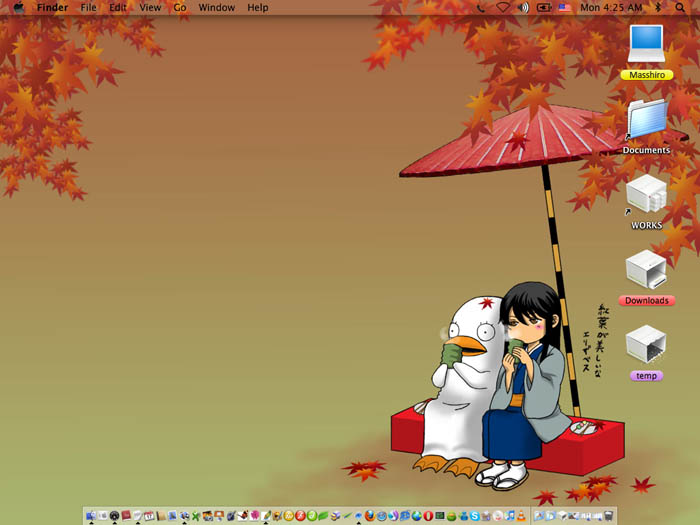Select the Downloads stack icon

tap(646, 269)
